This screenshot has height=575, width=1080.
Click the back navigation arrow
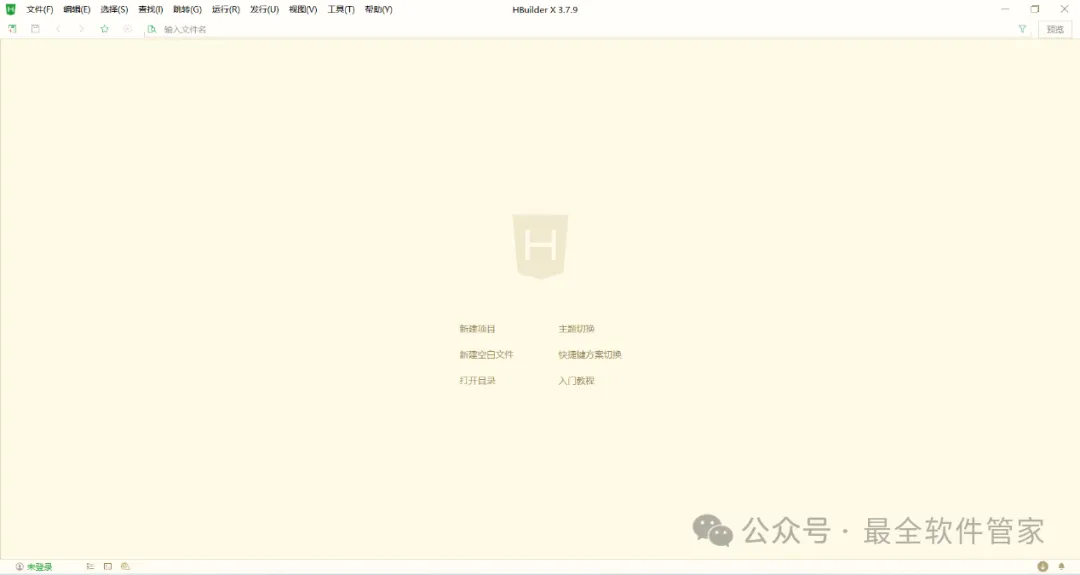pos(59,29)
